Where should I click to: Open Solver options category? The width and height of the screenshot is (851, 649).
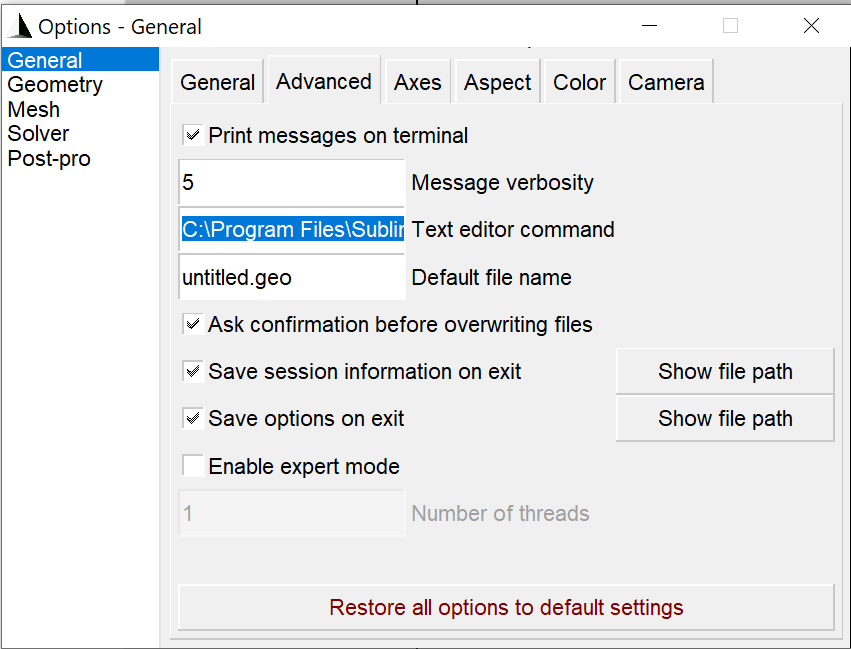[38, 133]
